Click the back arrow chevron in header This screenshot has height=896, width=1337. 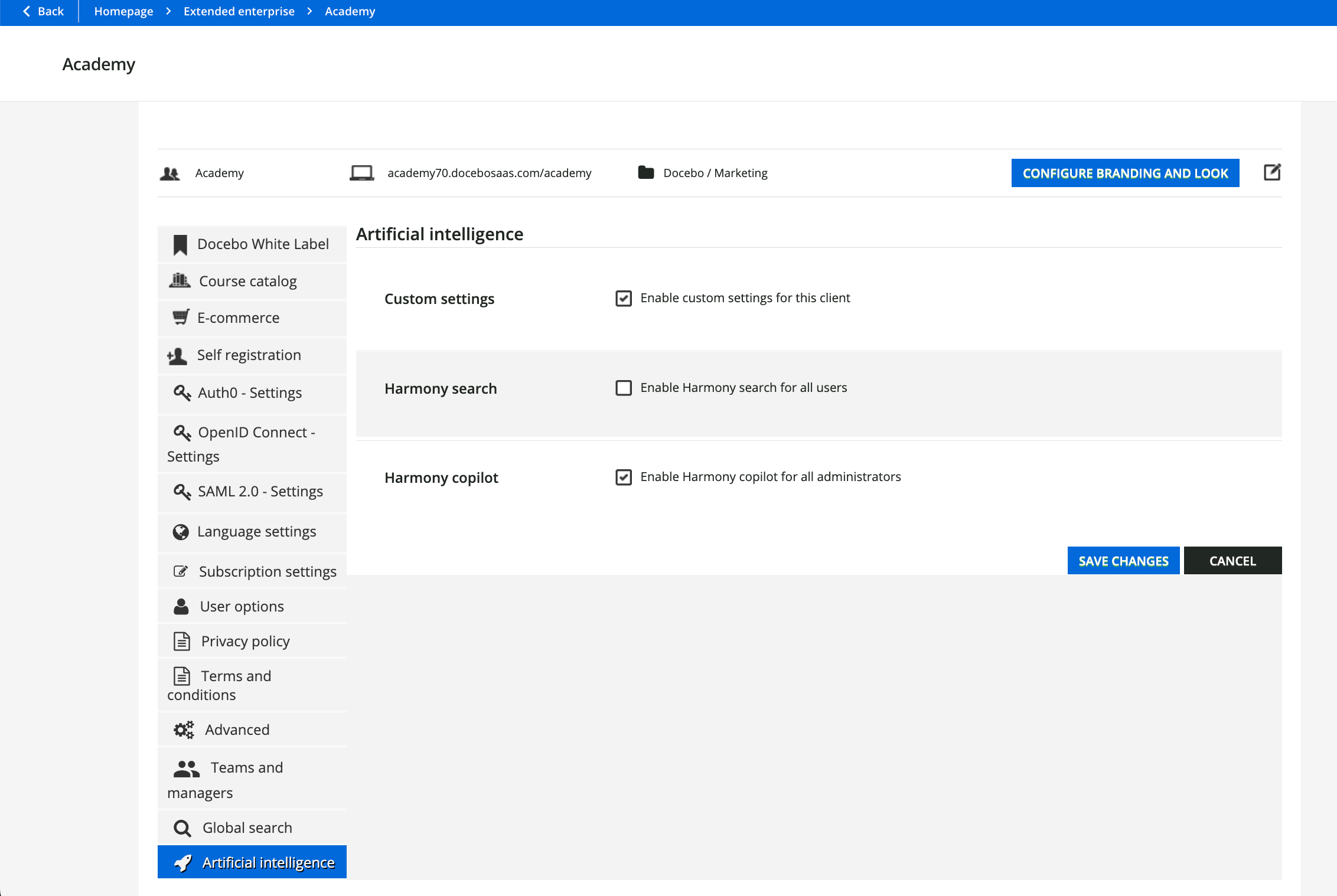point(27,11)
